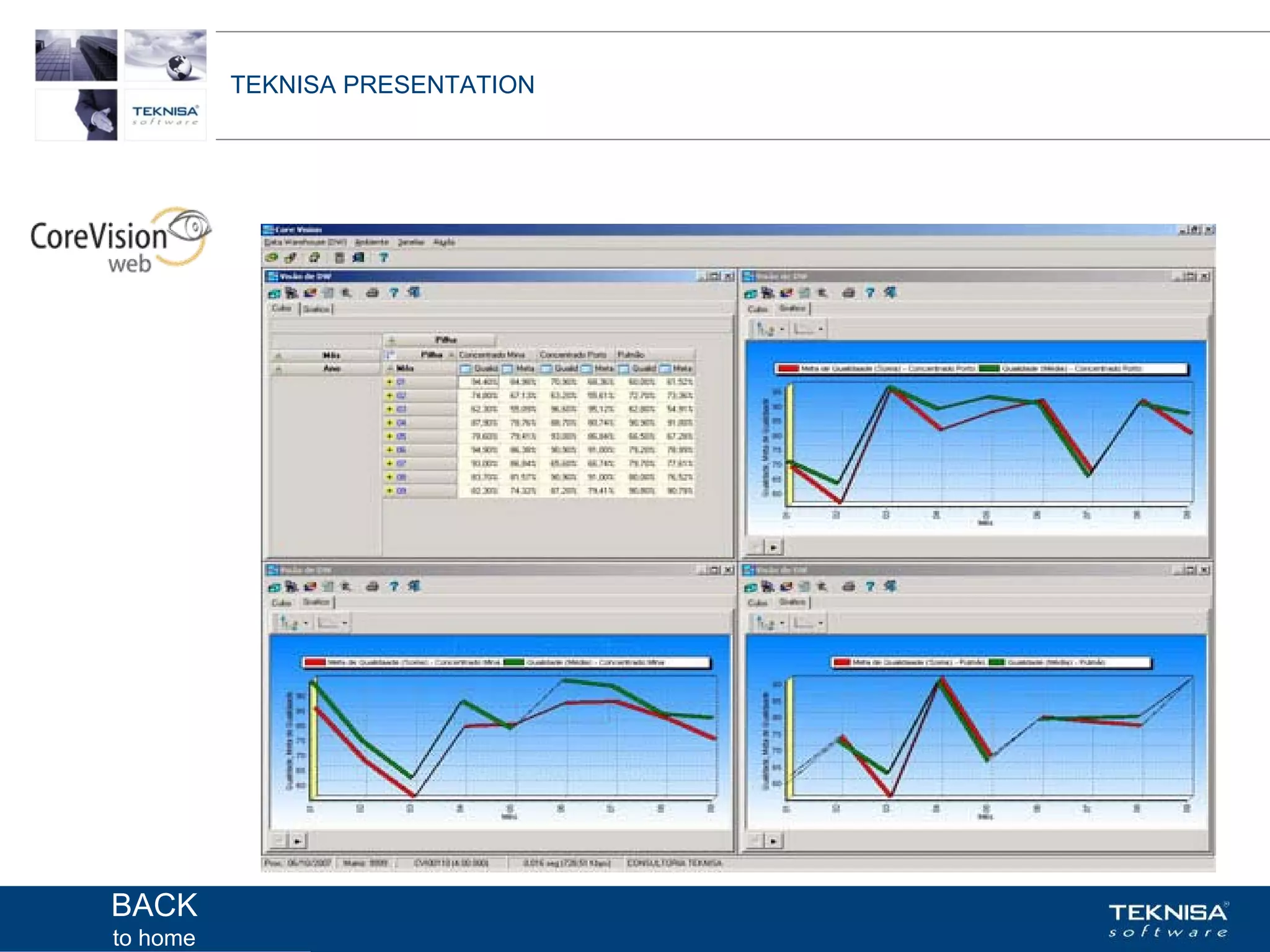The image size is (1270, 952).
Task: Open chart type dropdown in Concentrado Porto window
Action: [782, 329]
